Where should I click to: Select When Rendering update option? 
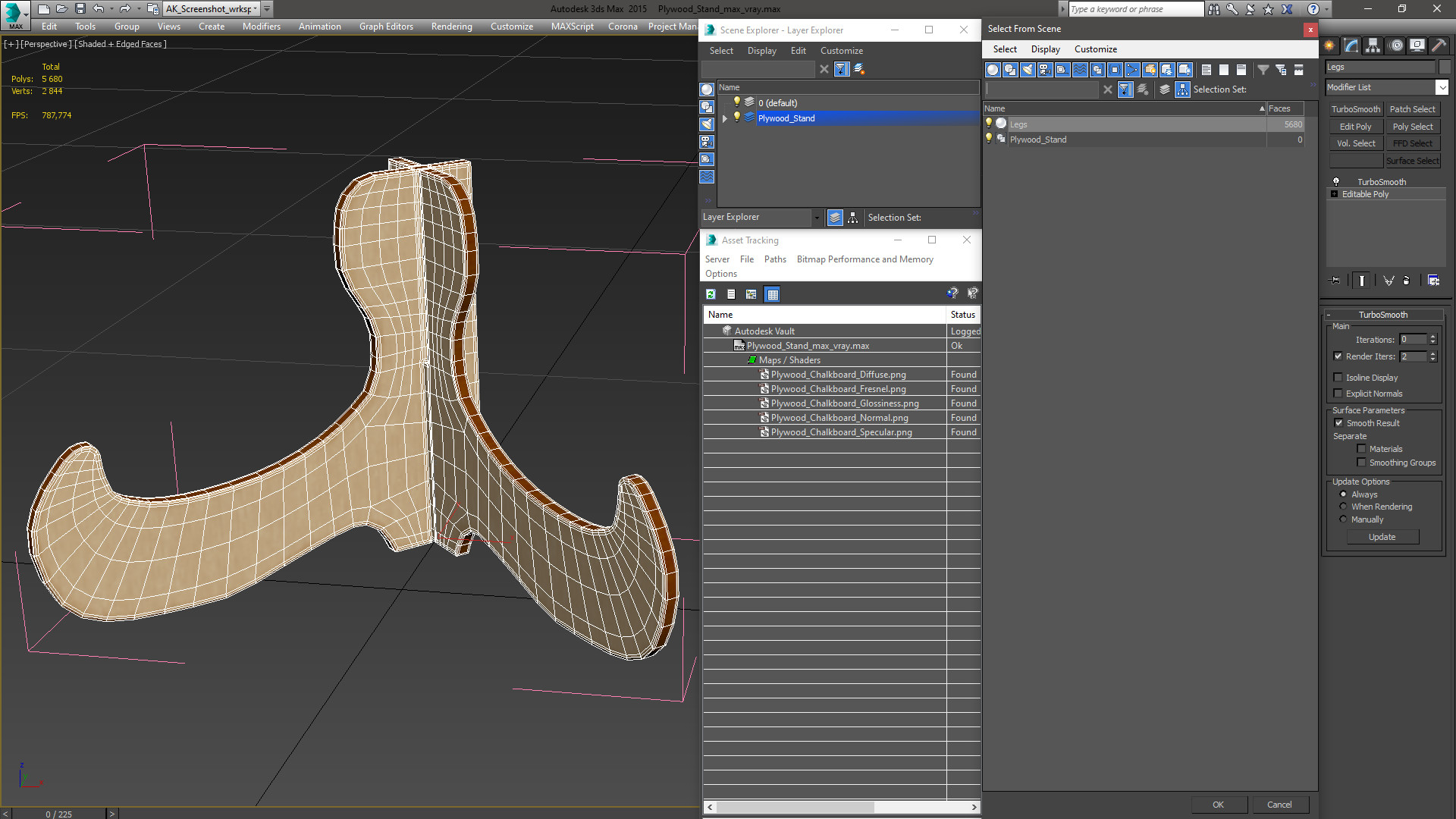[x=1343, y=507]
